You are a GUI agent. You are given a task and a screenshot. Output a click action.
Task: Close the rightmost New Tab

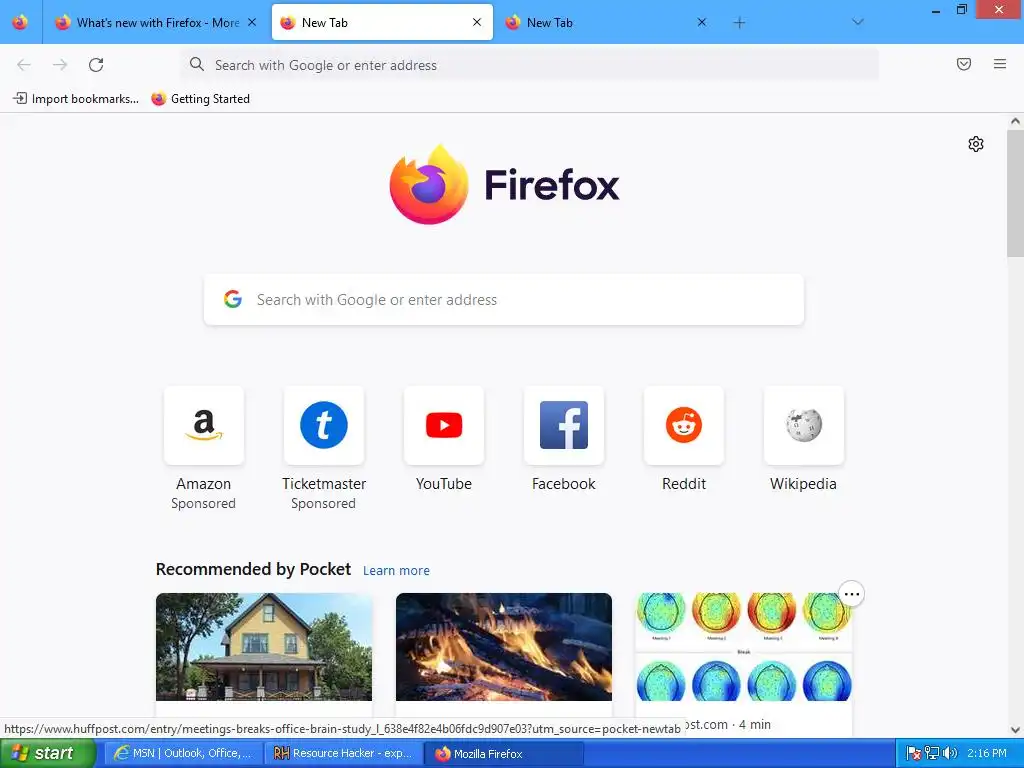[702, 22]
